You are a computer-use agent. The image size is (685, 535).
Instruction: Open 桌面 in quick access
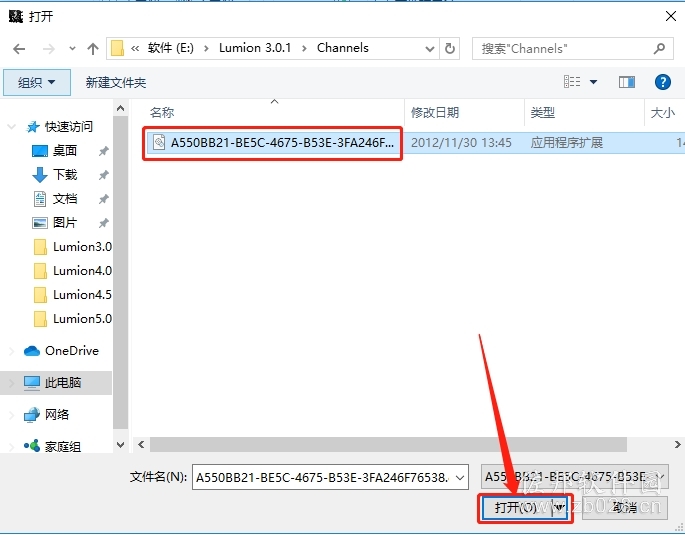65,151
